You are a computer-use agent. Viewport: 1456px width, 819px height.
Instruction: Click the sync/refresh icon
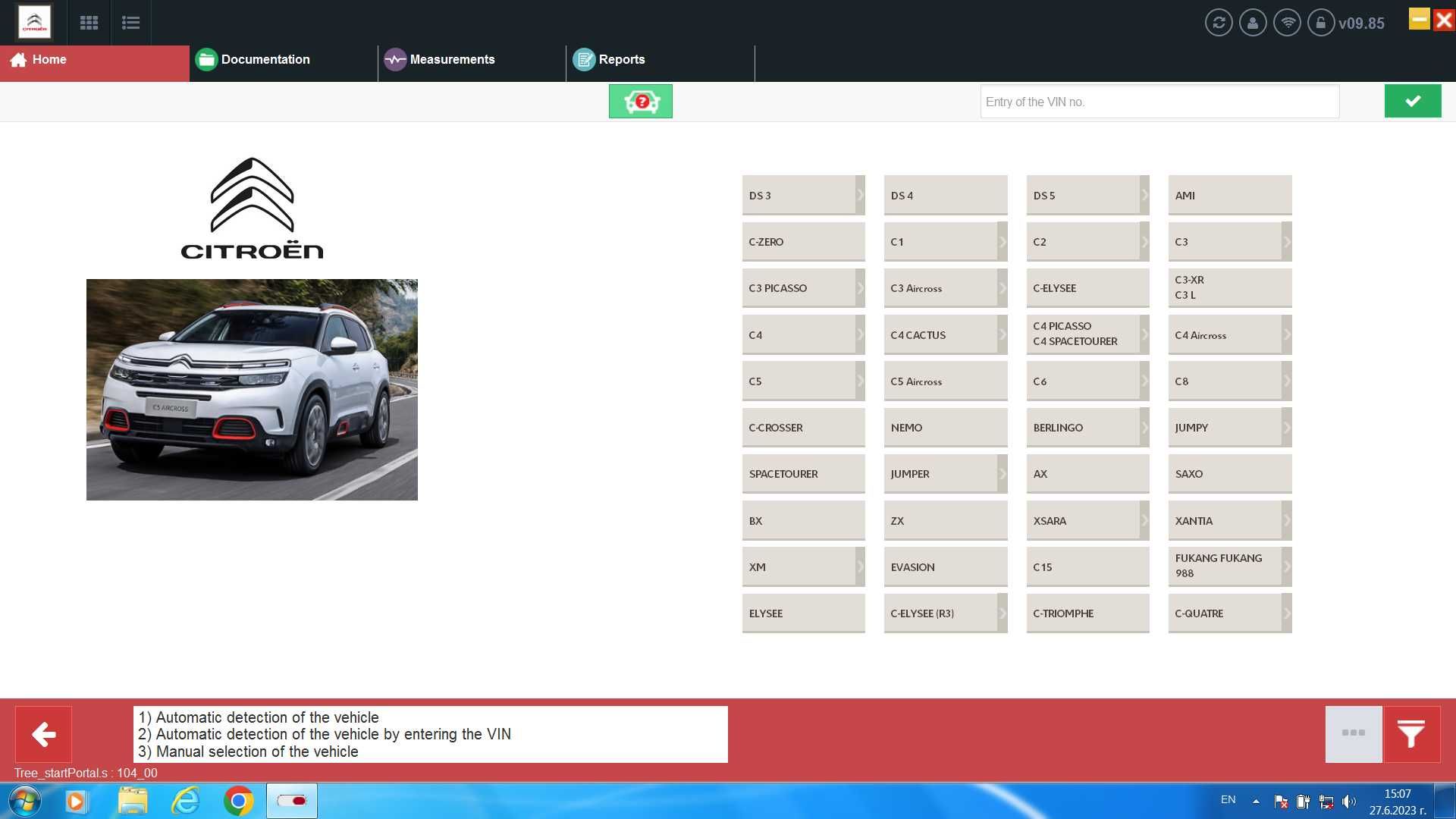(1219, 22)
